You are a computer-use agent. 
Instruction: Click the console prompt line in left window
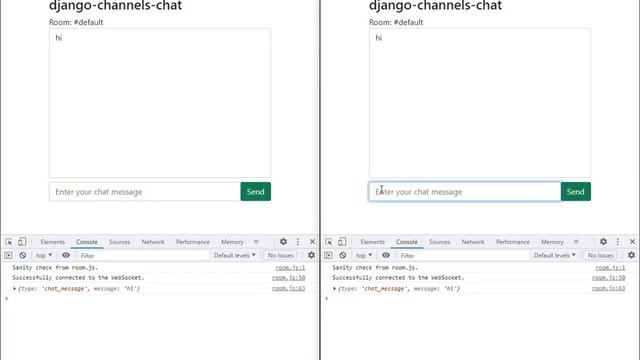[x=160, y=299]
